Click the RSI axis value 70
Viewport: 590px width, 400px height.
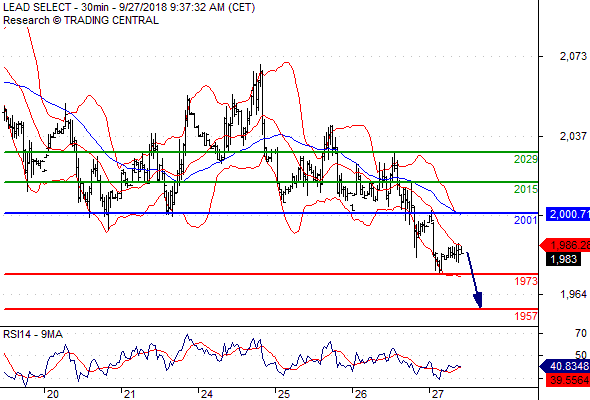coord(581,333)
